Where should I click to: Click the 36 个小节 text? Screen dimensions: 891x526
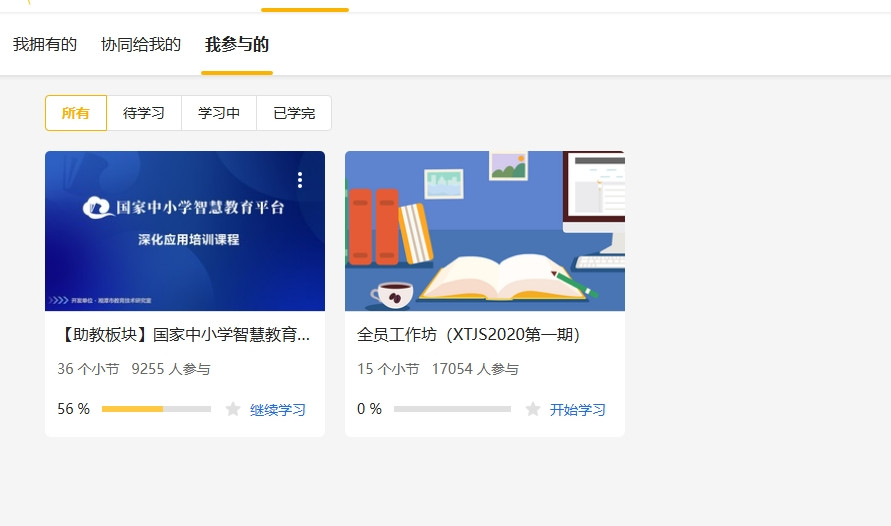pos(88,369)
